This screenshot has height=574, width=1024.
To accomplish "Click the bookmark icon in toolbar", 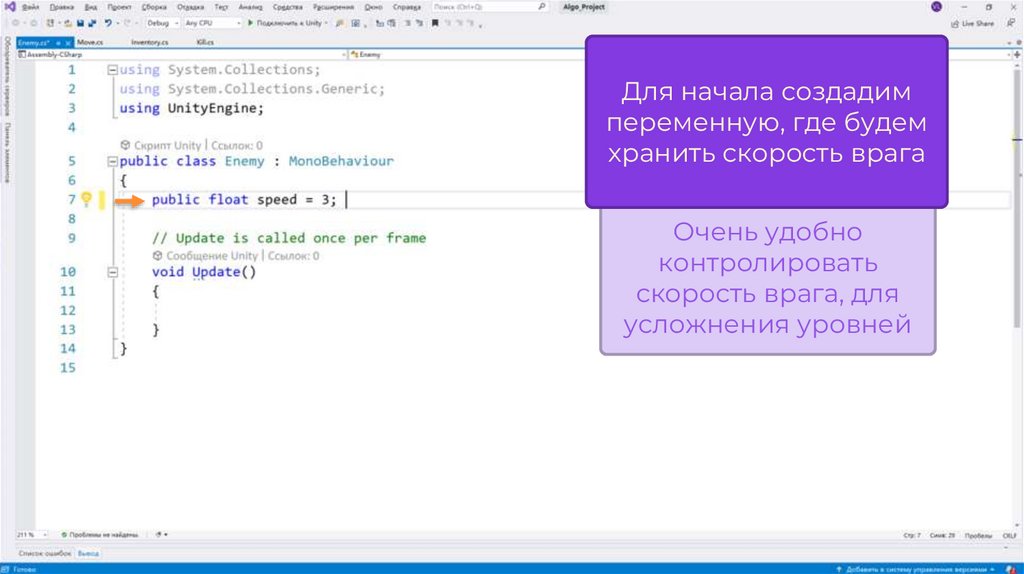I will [x=435, y=22].
